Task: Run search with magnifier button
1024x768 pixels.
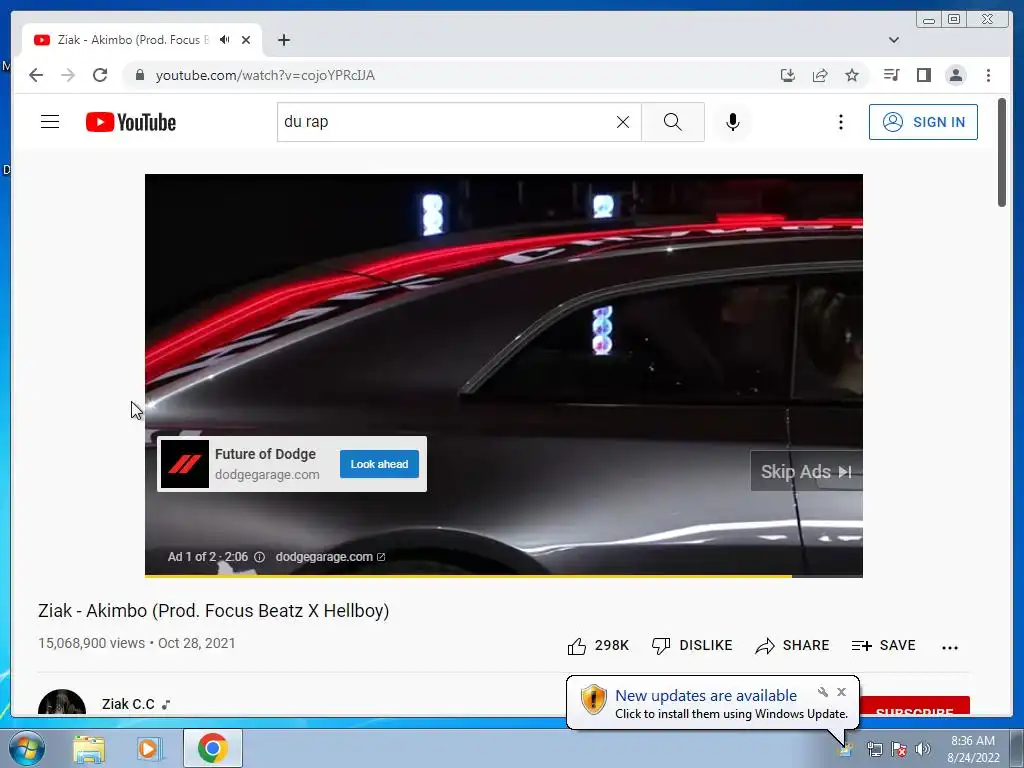Action: (673, 122)
